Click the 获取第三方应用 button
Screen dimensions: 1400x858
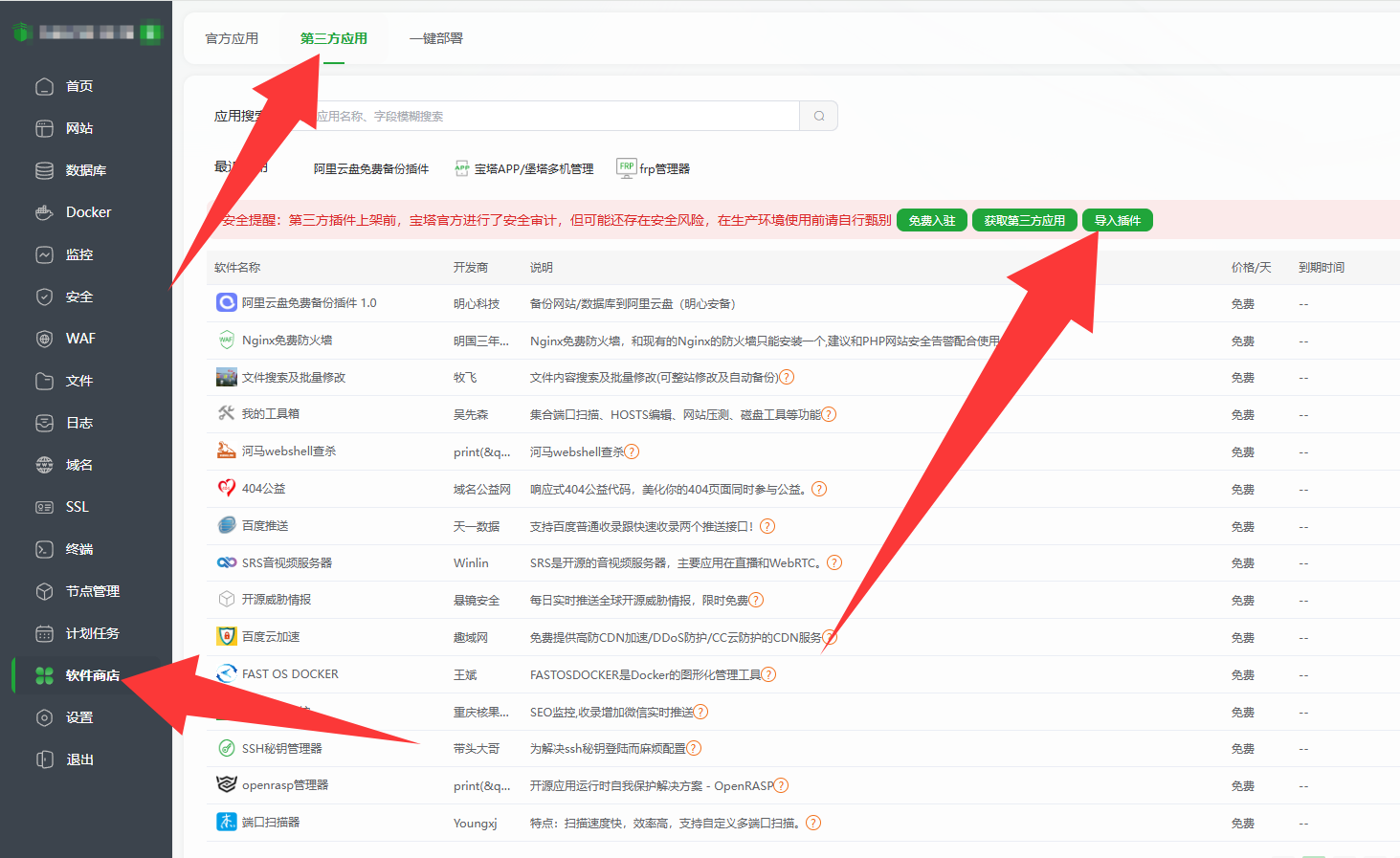click(x=1024, y=220)
